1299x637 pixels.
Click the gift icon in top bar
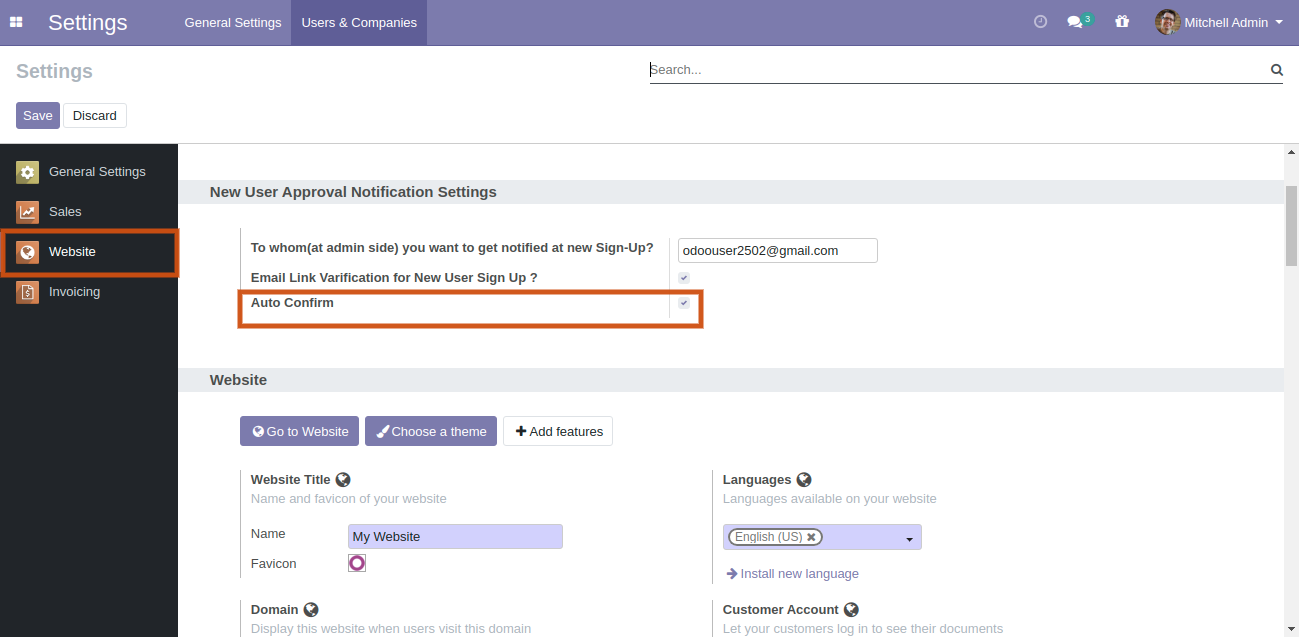coord(1122,22)
